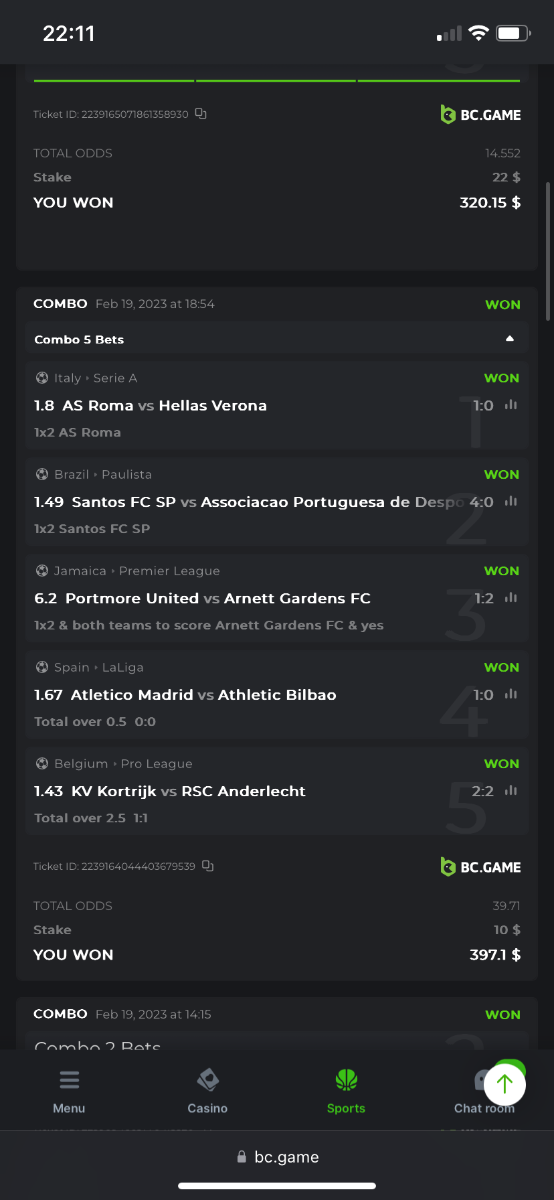Click the vertical scrollbar on the right edge
554x1200 pixels.
[548, 250]
